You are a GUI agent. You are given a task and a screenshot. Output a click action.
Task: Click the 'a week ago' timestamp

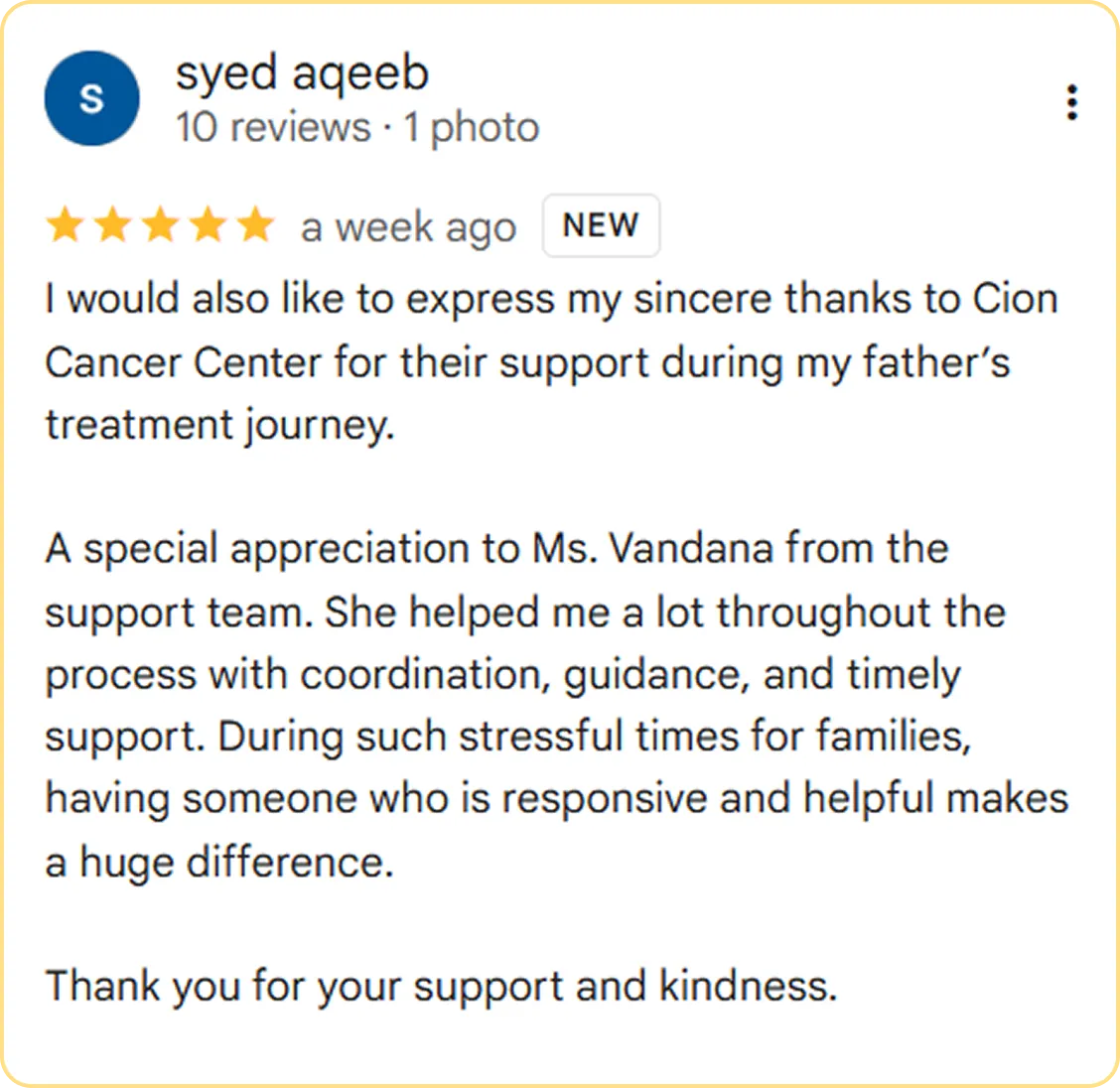[x=407, y=225]
